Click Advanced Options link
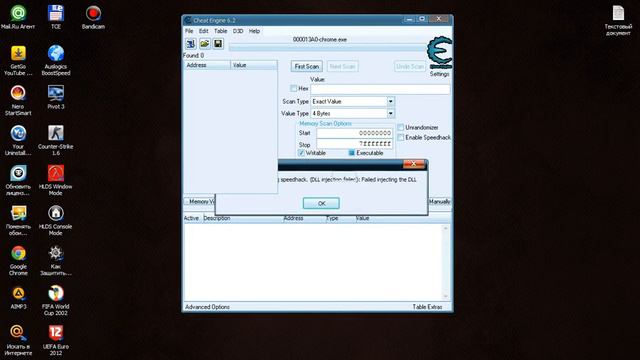 [207, 307]
